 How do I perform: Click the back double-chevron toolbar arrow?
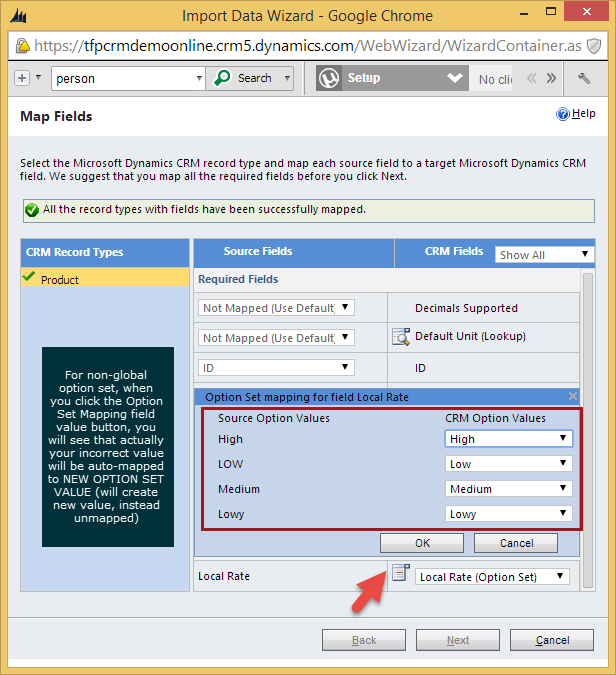[x=532, y=78]
